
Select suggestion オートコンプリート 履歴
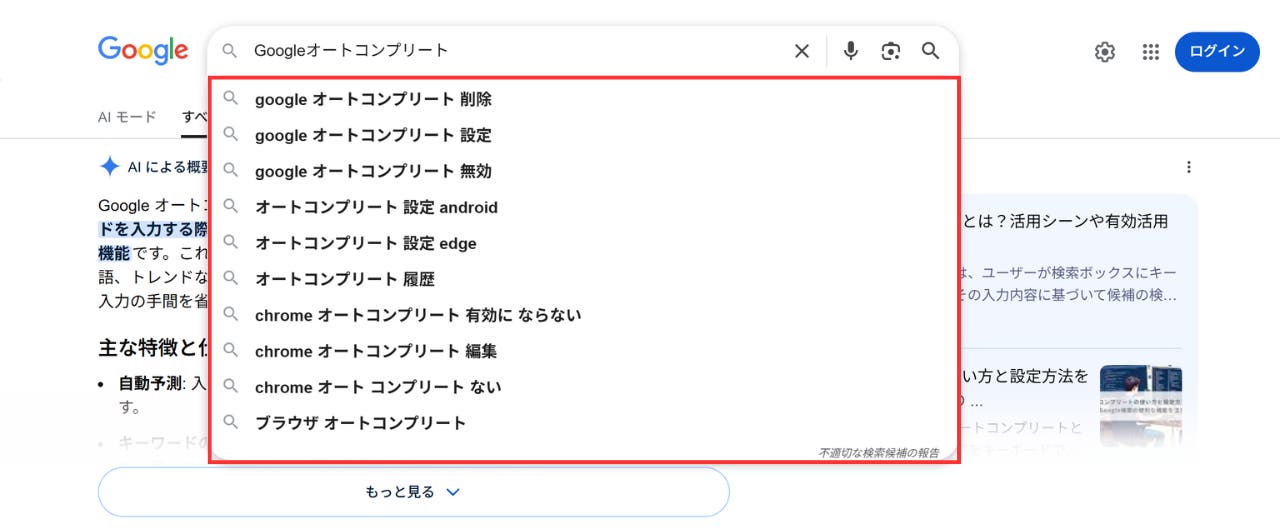pos(584,279)
